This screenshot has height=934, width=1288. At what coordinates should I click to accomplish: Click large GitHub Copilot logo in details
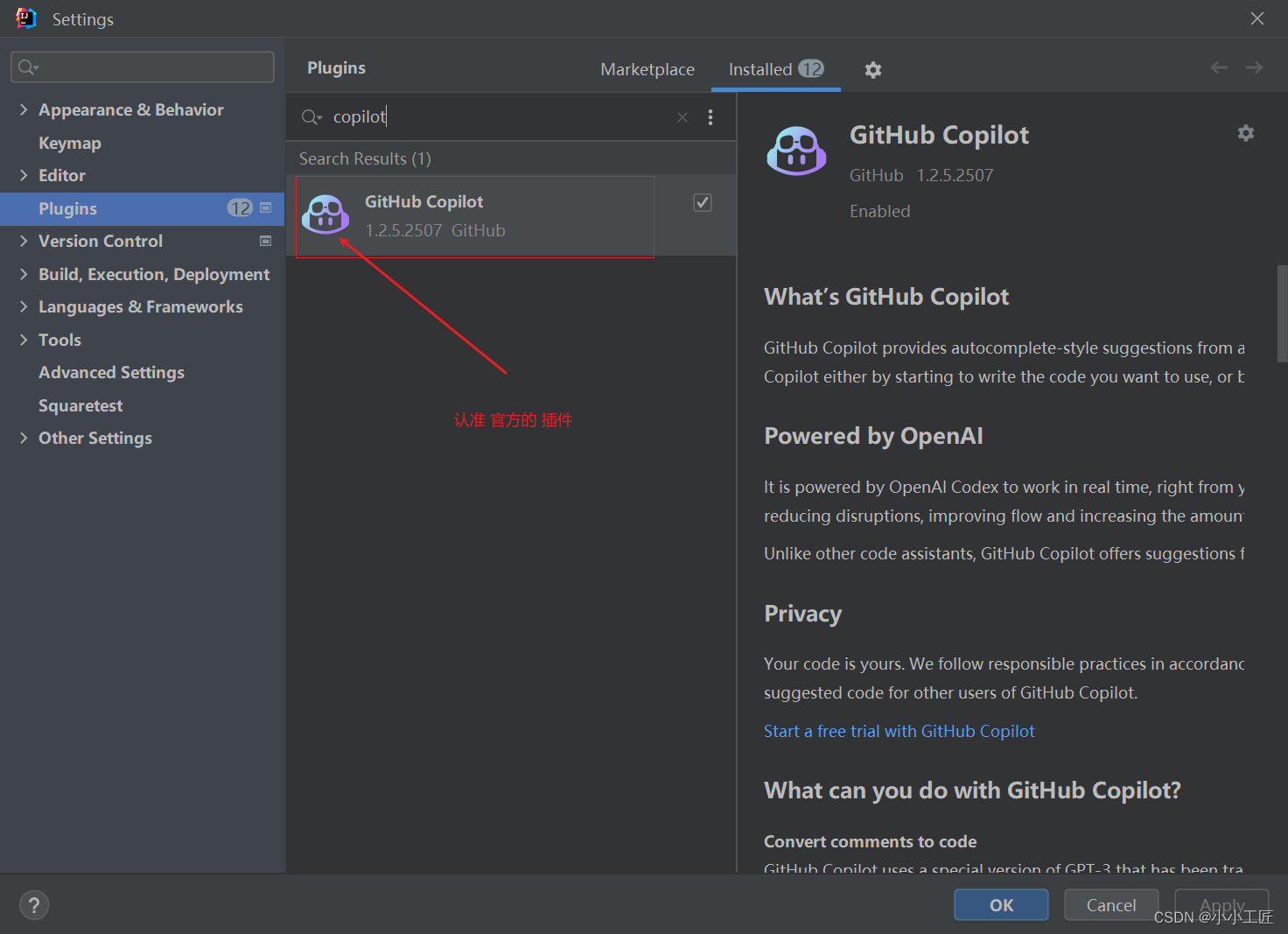pos(796,151)
